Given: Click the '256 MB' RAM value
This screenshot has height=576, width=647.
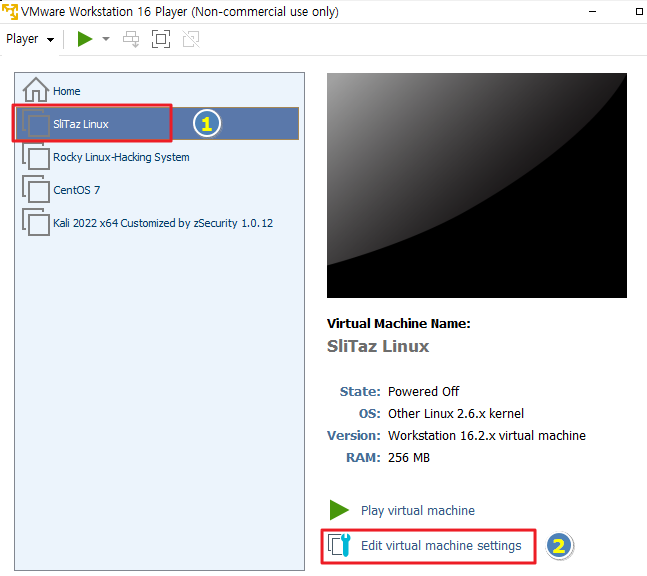Looking at the screenshot, I should pos(409,458).
